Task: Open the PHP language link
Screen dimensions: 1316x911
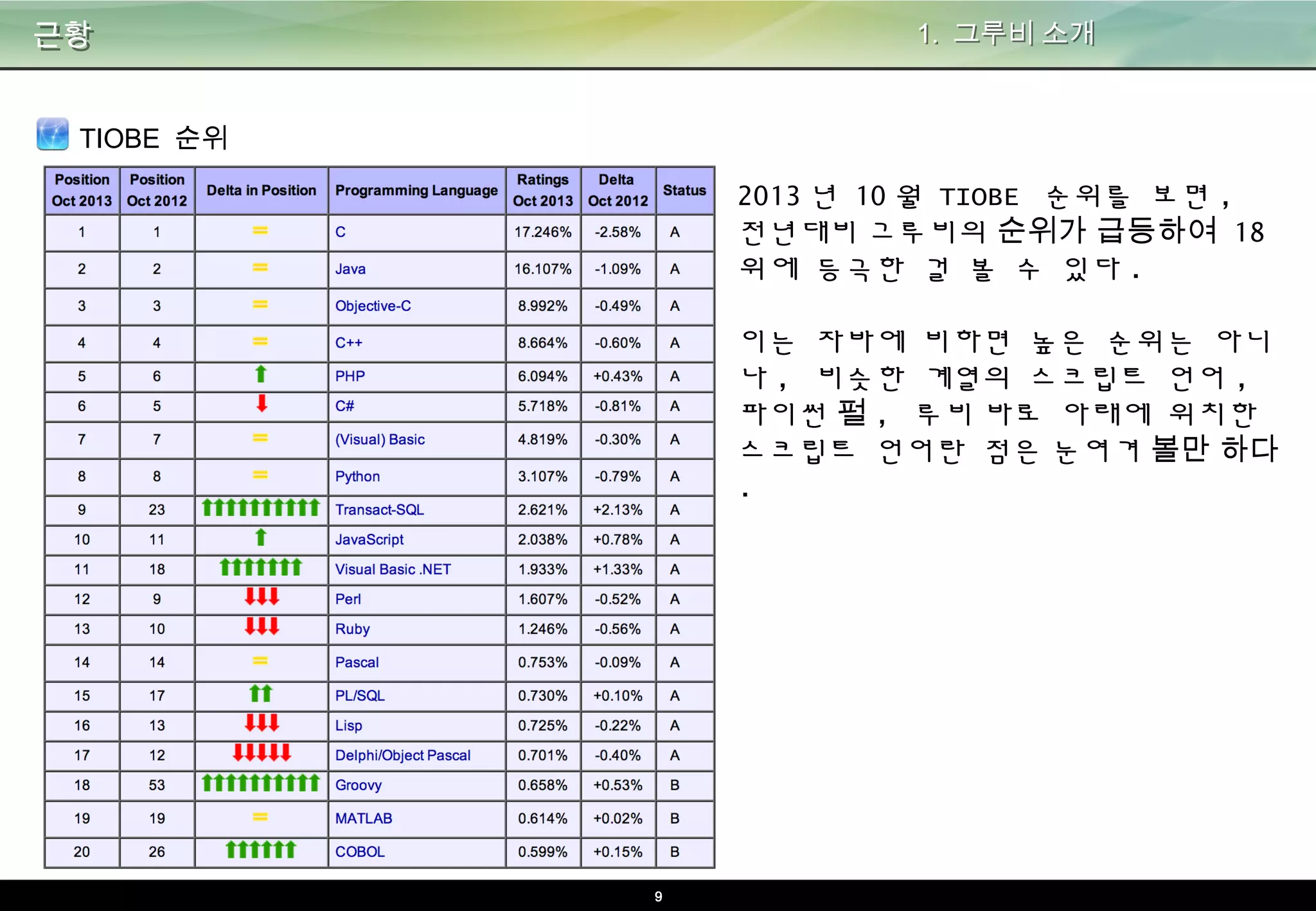Action: click(350, 376)
